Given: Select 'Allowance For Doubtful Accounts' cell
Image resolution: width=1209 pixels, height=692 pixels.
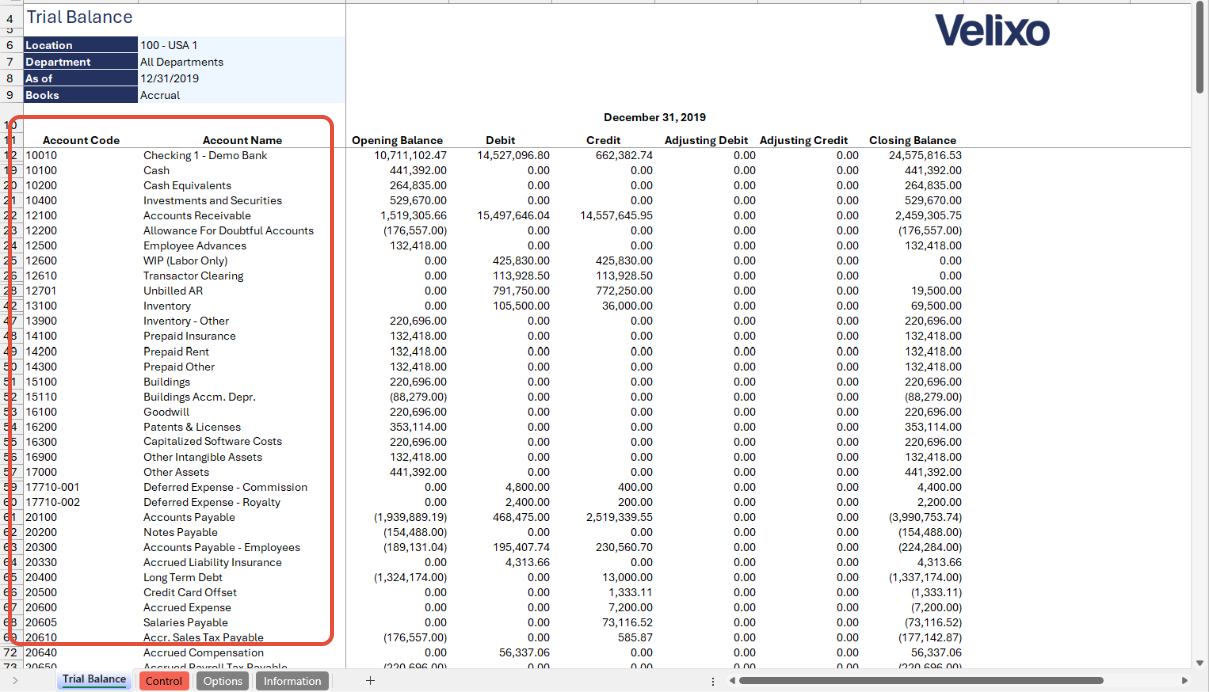Looking at the screenshot, I should pyautogui.click(x=228, y=230).
